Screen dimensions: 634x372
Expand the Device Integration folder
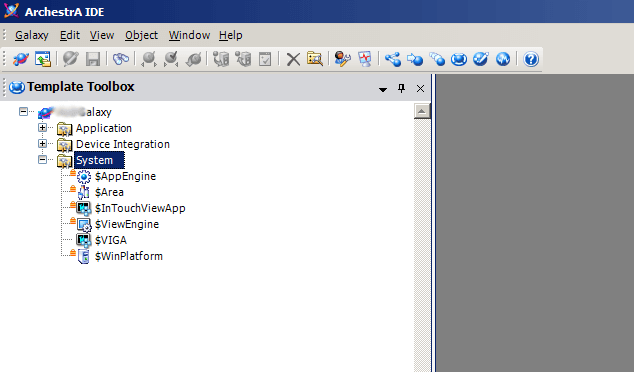pyautogui.click(x=42, y=144)
